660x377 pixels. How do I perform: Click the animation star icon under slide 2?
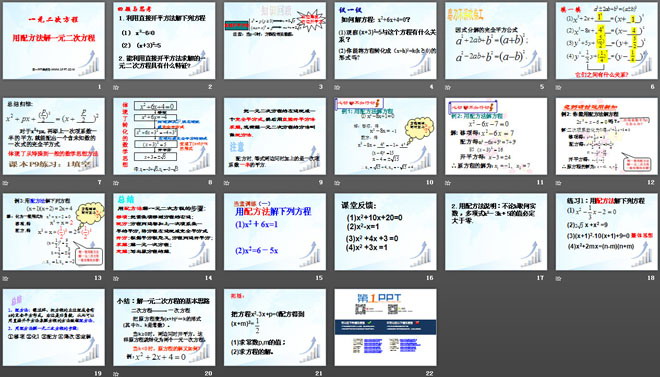coord(115,88)
